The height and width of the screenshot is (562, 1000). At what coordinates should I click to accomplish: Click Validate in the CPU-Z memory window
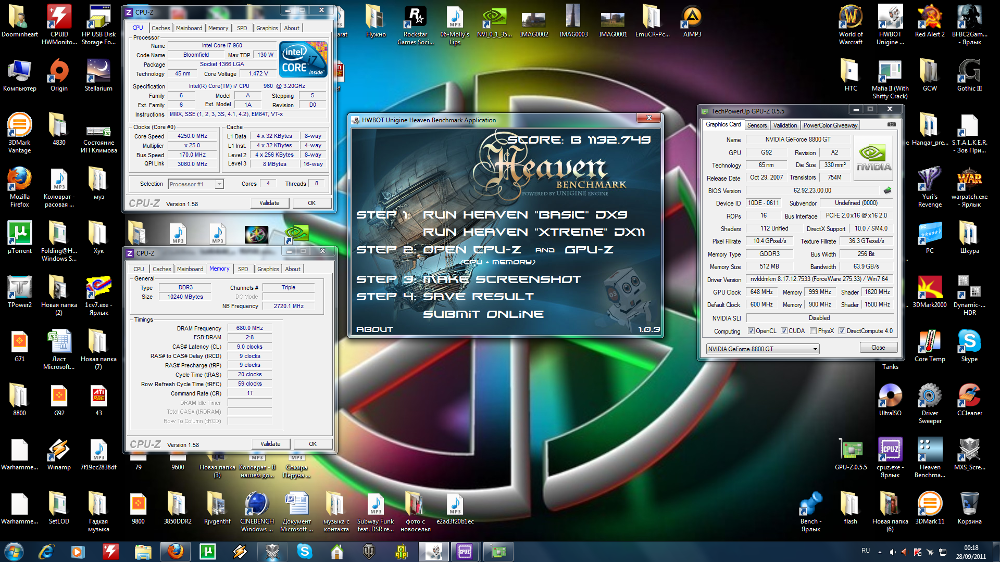click(270, 443)
